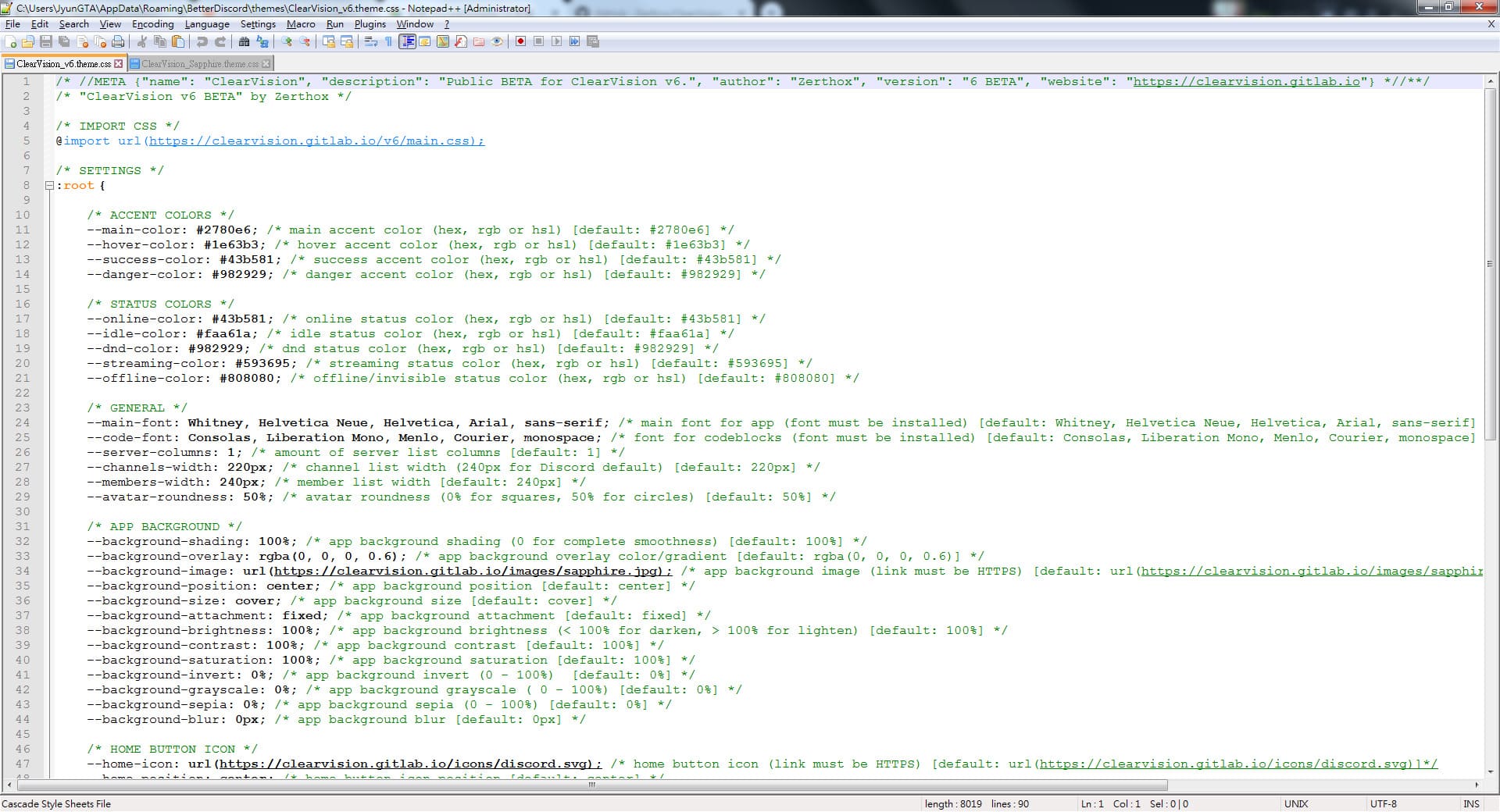The image size is (1500, 812).
Task: Click line number 23 in the margin
Action: (x=23, y=408)
